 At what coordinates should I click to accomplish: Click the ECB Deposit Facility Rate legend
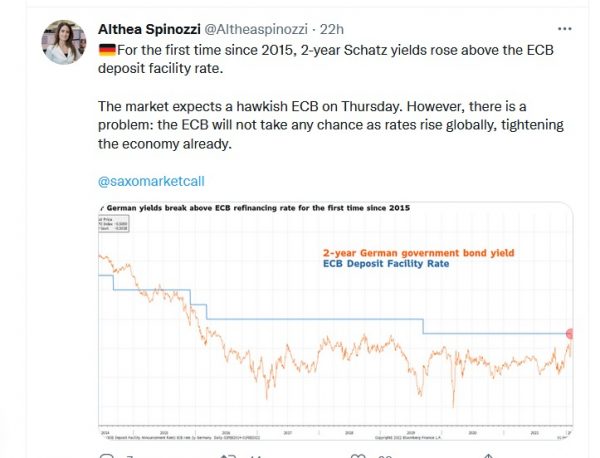coord(386,264)
